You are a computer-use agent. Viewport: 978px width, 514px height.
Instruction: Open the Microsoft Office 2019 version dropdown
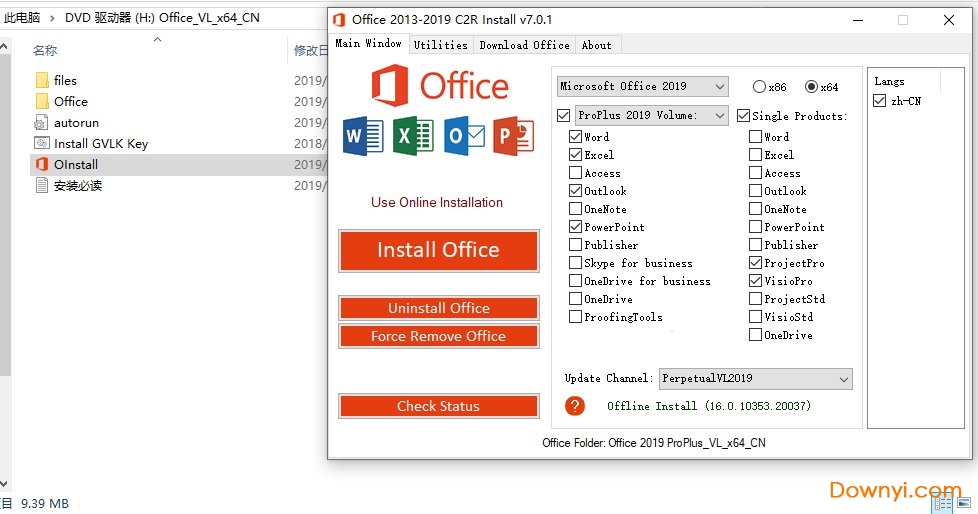pyautogui.click(x=642, y=87)
